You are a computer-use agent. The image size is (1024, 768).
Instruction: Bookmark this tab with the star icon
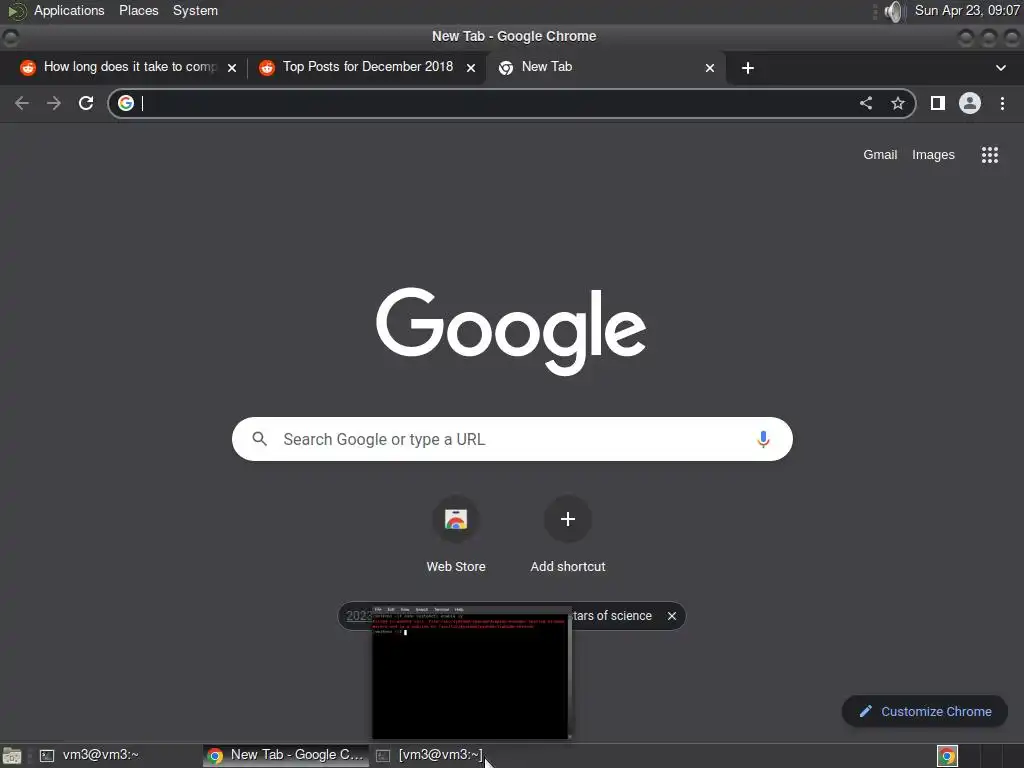(898, 103)
